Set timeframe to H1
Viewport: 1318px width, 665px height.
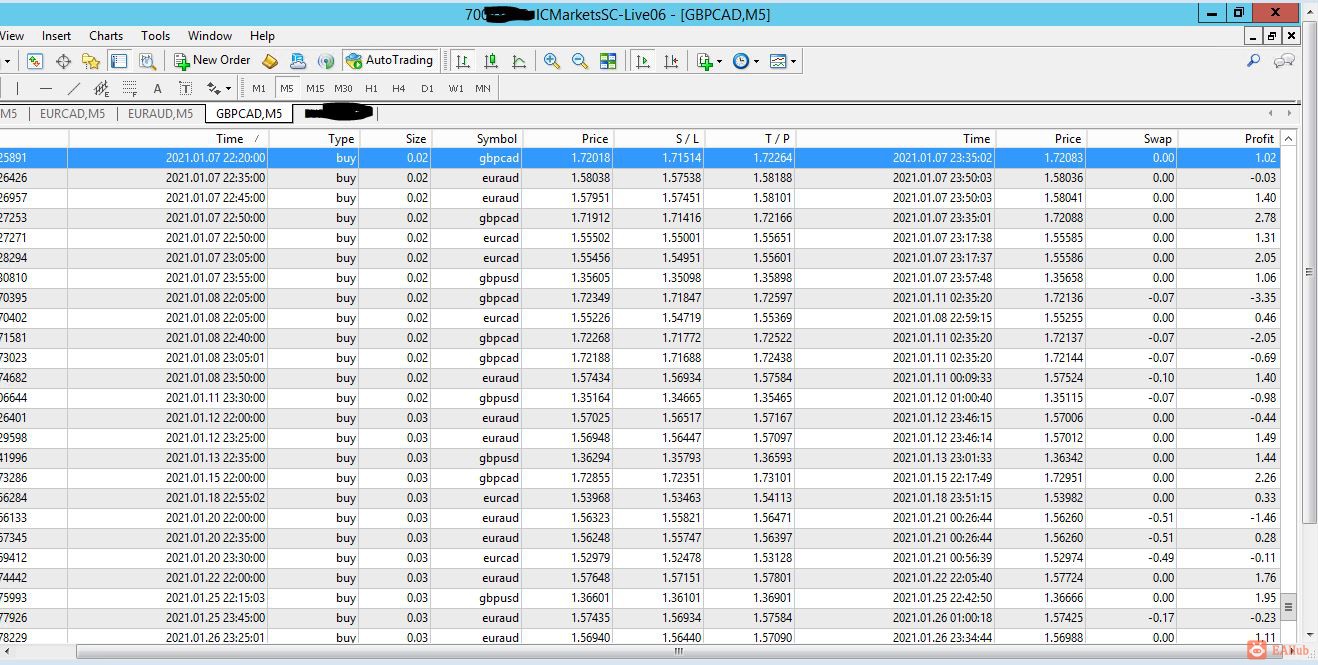click(371, 88)
